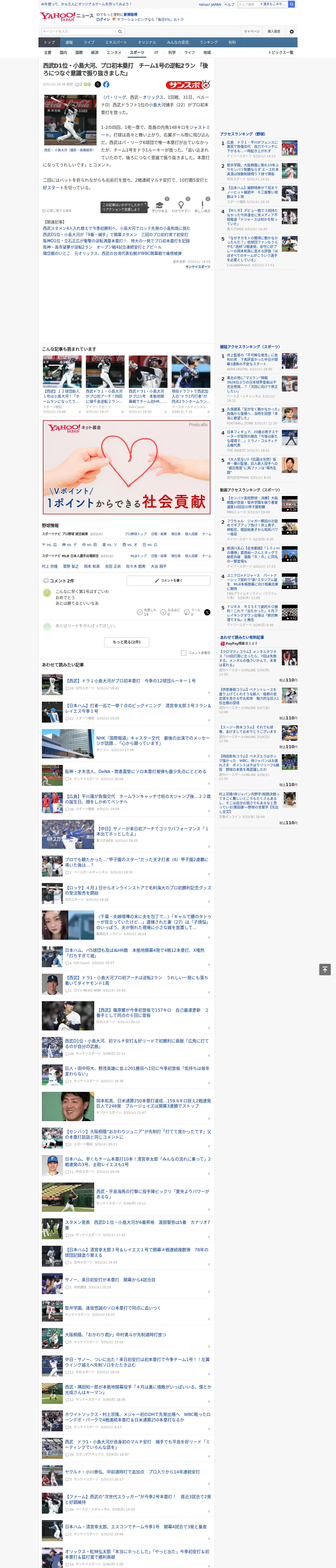React with わかりやすい lightbulb icon
336x1568 pixels.
181,205
